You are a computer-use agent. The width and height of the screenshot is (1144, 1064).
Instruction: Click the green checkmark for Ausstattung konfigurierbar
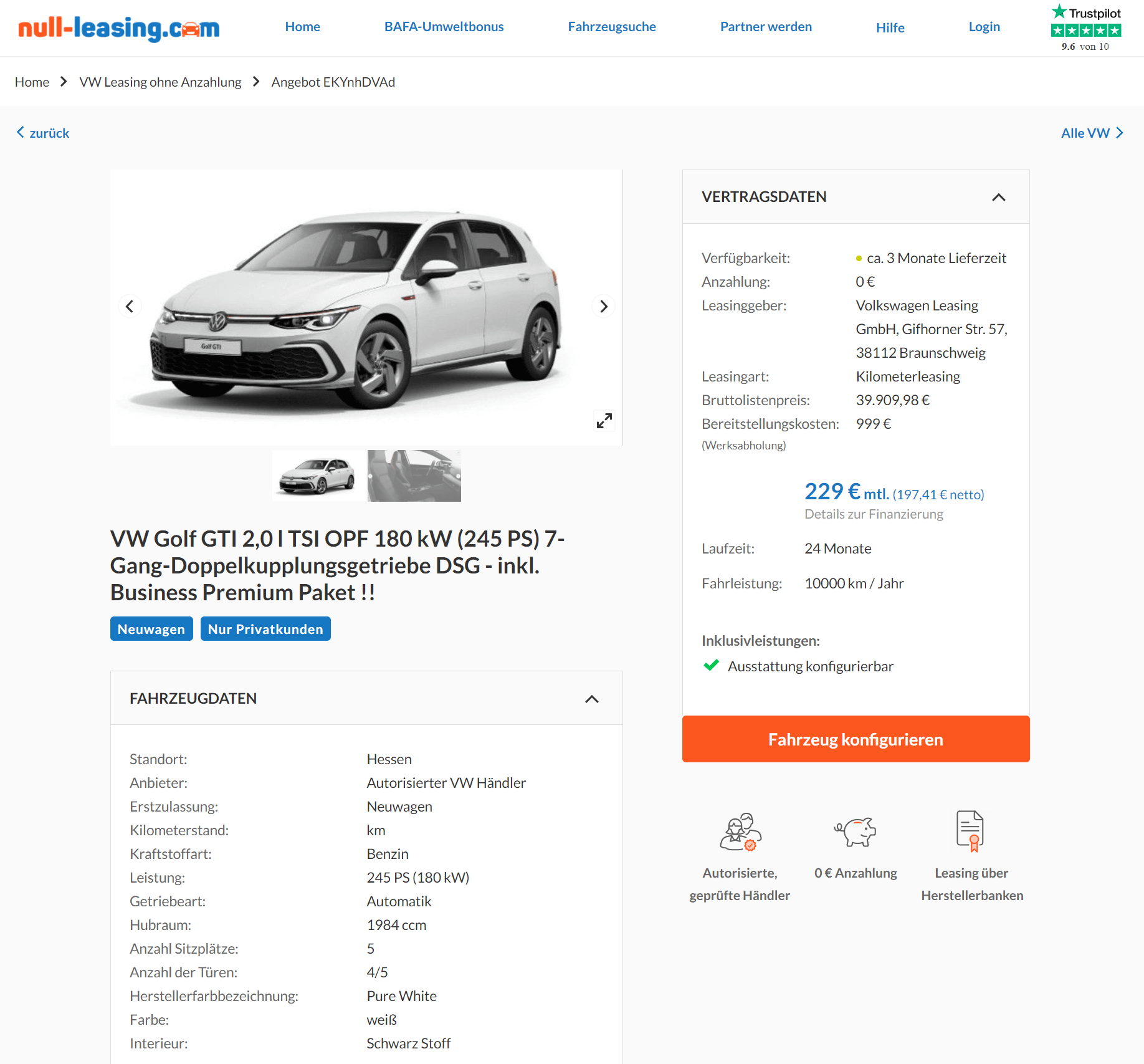point(711,665)
